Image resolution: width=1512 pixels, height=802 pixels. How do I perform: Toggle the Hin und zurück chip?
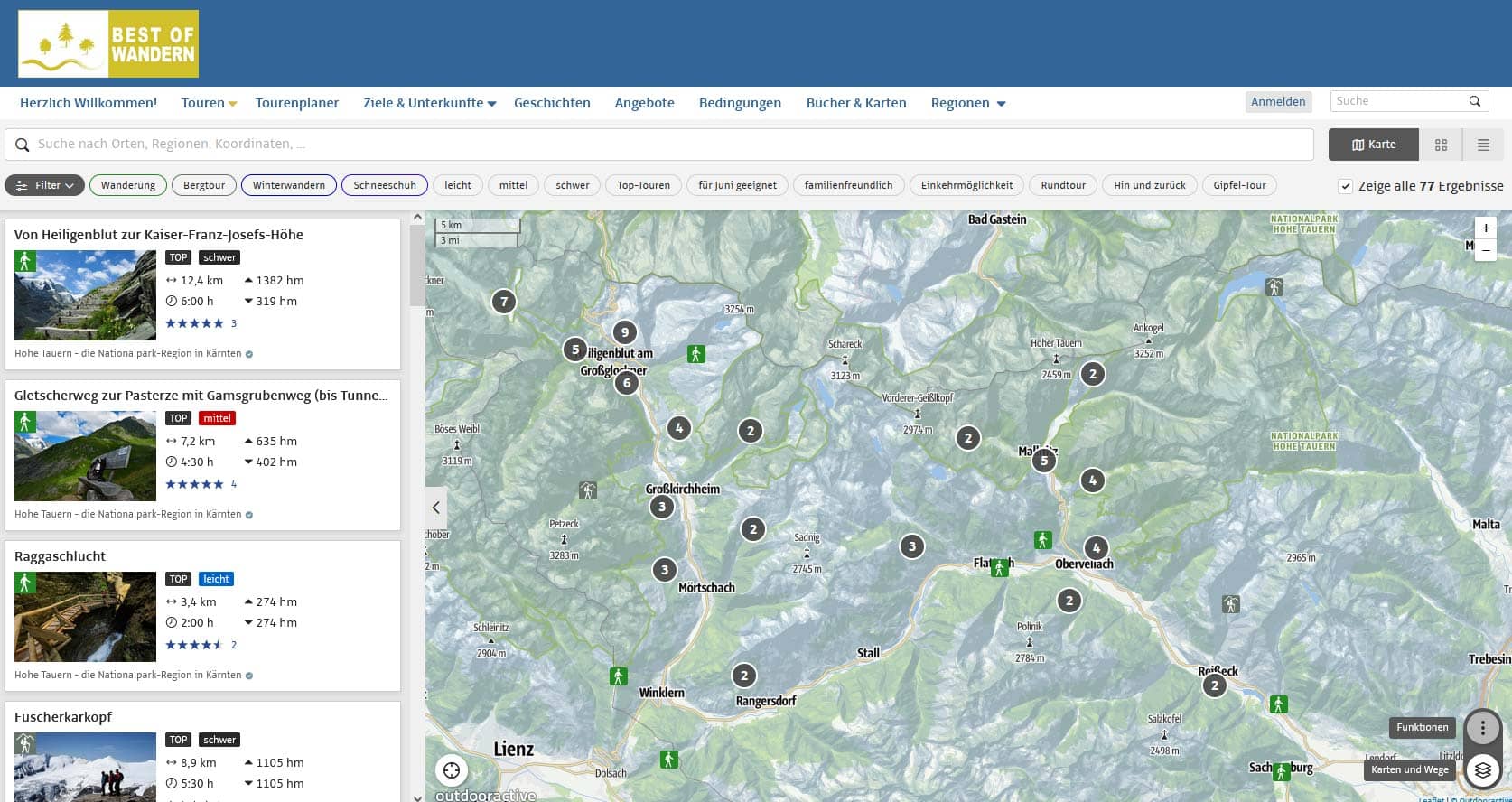tap(1150, 185)
